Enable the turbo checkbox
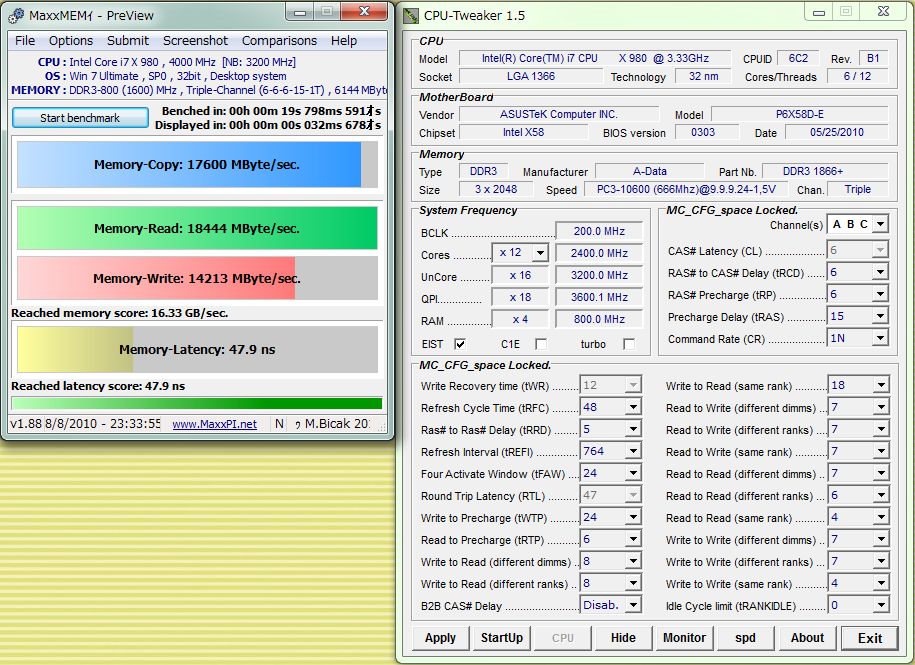The height and width of the screenshot is (665, 915). point(628,344)
